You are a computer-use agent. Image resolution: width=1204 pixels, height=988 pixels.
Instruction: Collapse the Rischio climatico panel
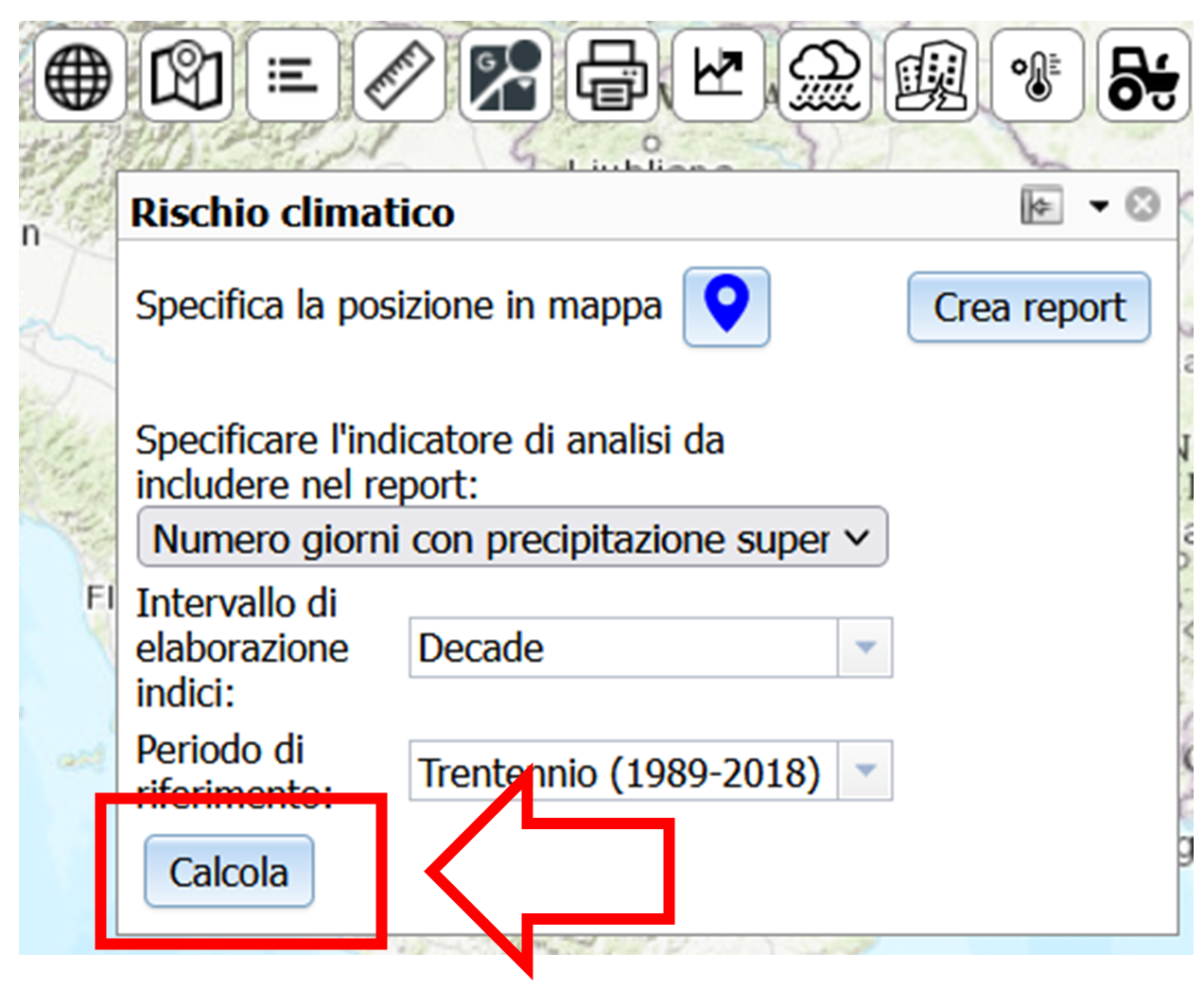[1041, 205]
